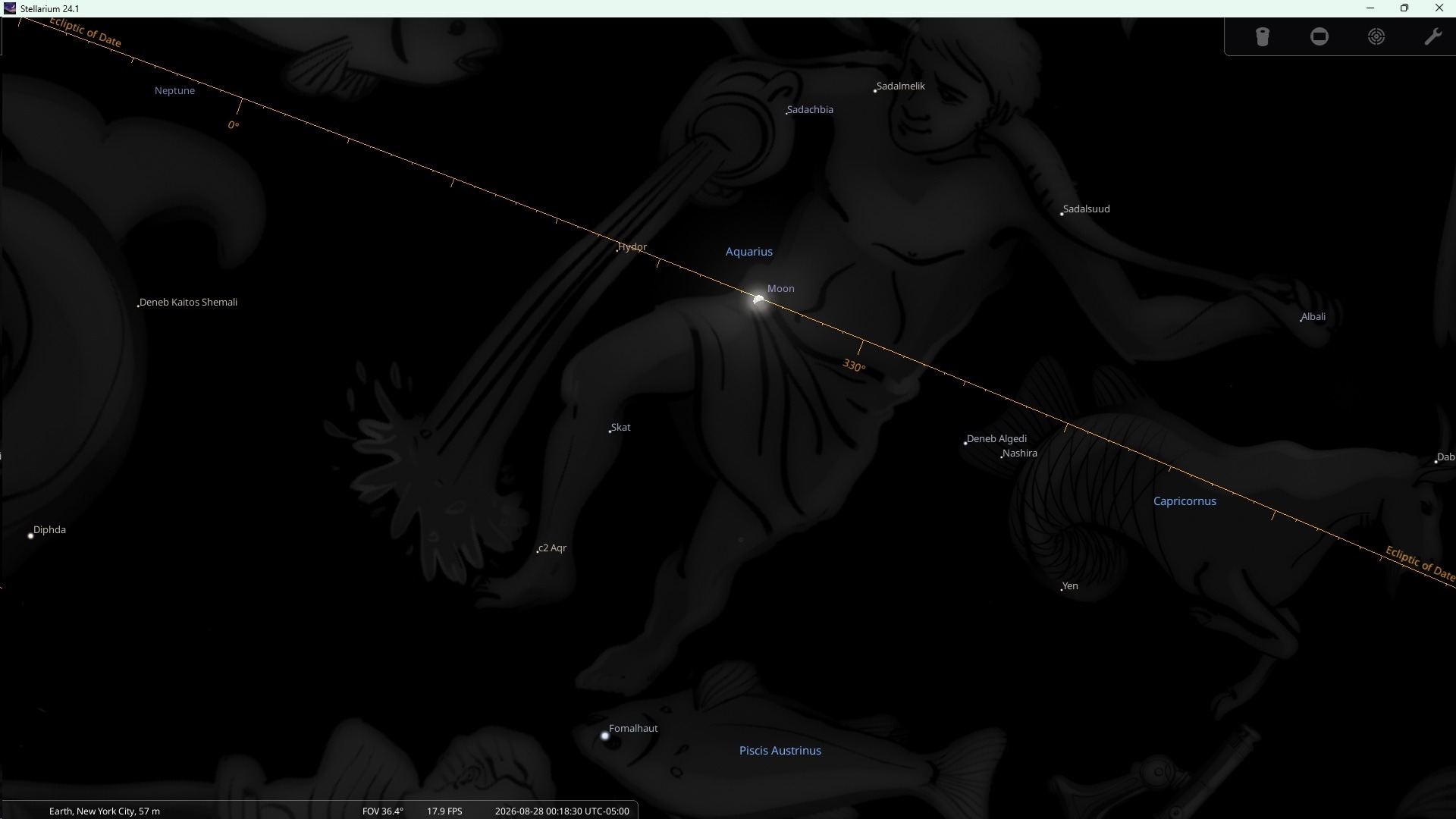
Task: Click the Stellarium app icon in title bar
Action: click(10, 8)
